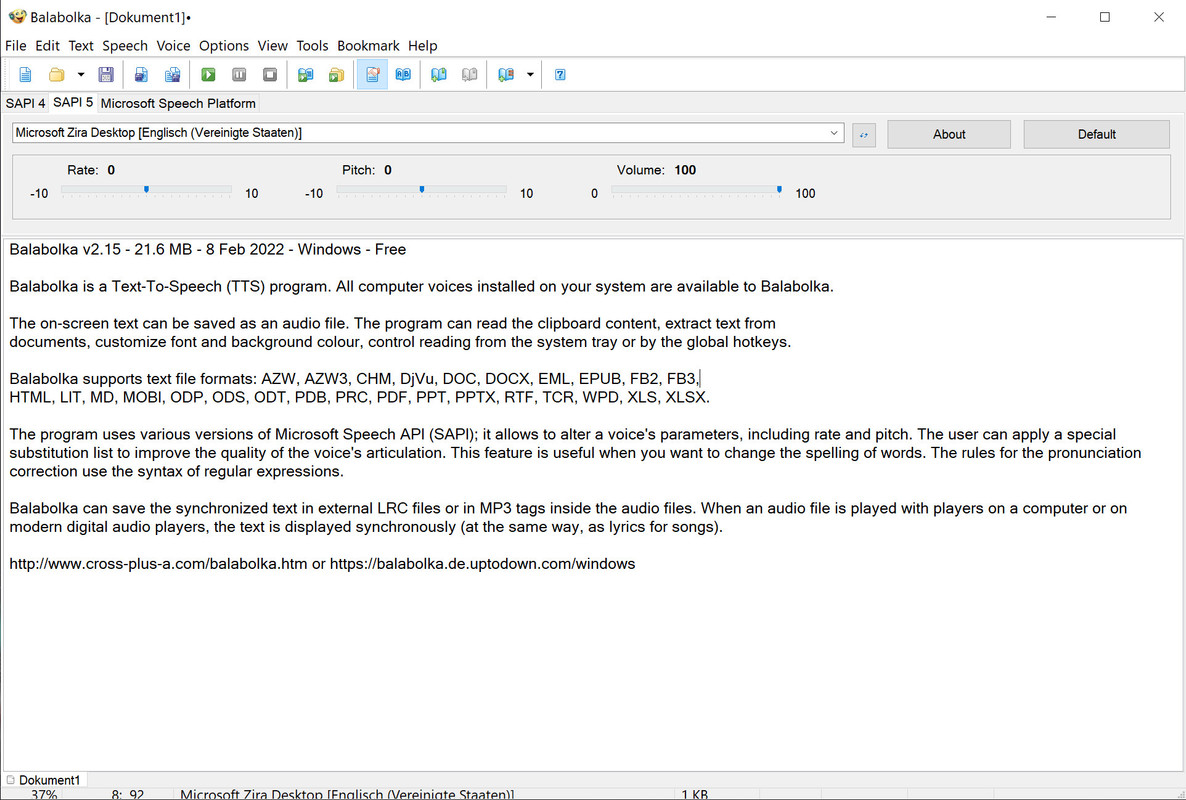The height and width of the screenshot is (800, 1186).
Task: Open the Text menu
Action: tap(81, 45)
